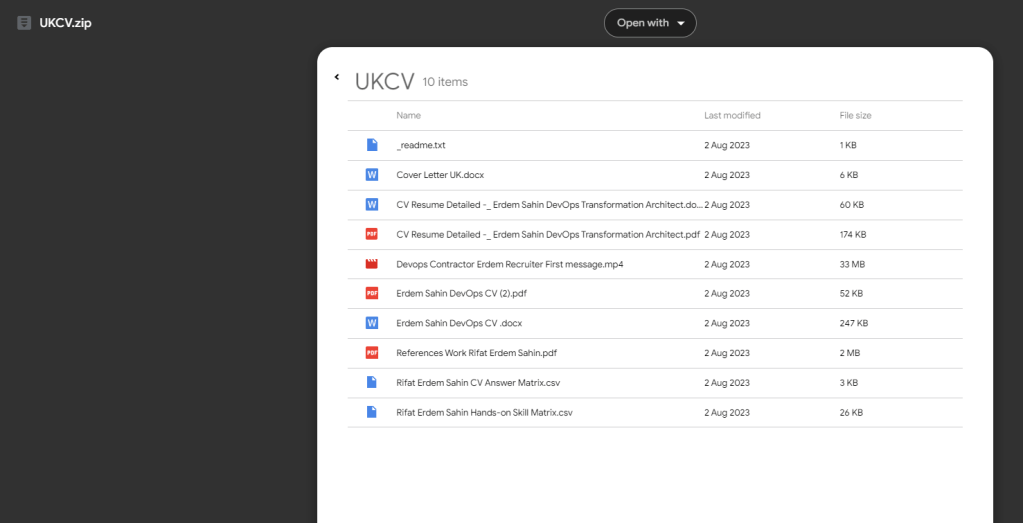Click the File size column header

pos(855,115)
